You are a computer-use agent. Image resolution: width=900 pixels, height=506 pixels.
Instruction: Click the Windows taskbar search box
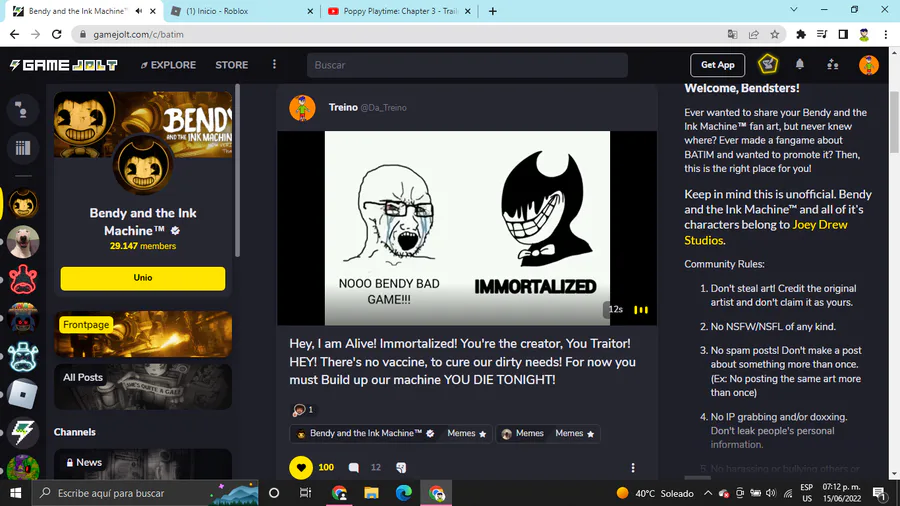click(145, 493)
